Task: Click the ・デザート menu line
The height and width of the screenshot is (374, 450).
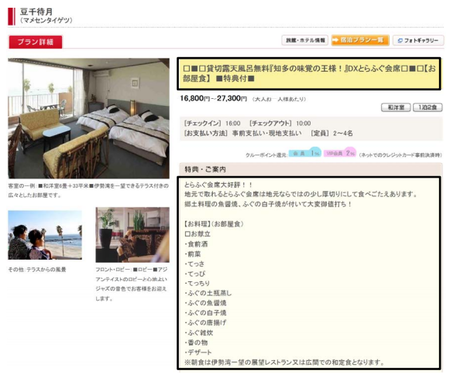Action: [x=198, y=352]
